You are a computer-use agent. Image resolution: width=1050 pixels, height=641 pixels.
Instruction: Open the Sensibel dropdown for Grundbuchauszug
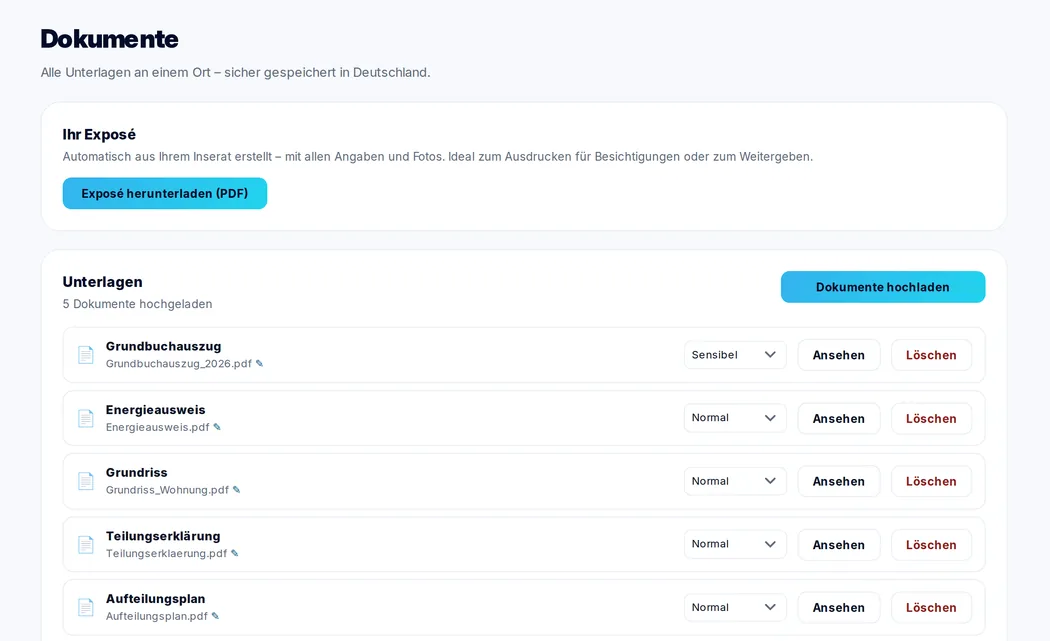(x=735, y=355)
